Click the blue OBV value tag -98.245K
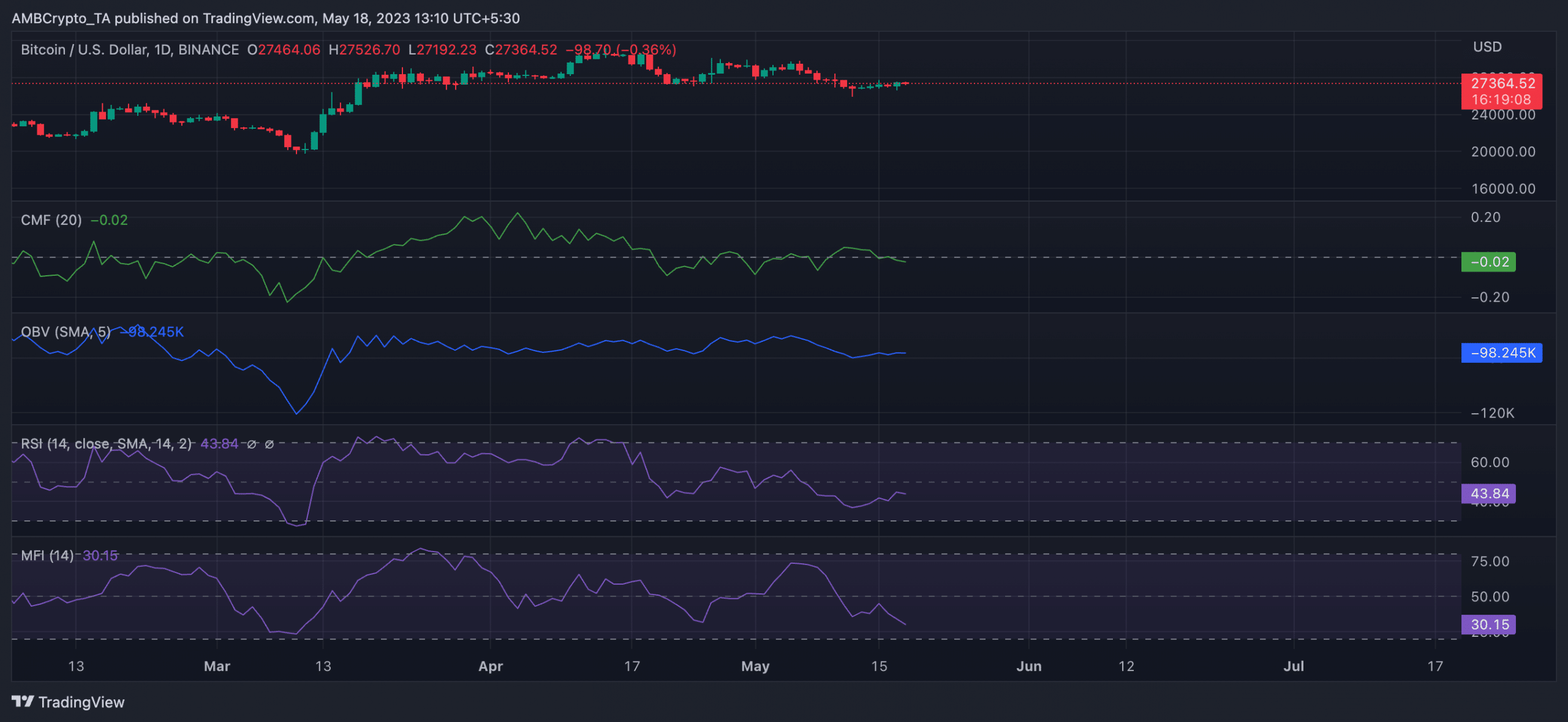 1501,352
